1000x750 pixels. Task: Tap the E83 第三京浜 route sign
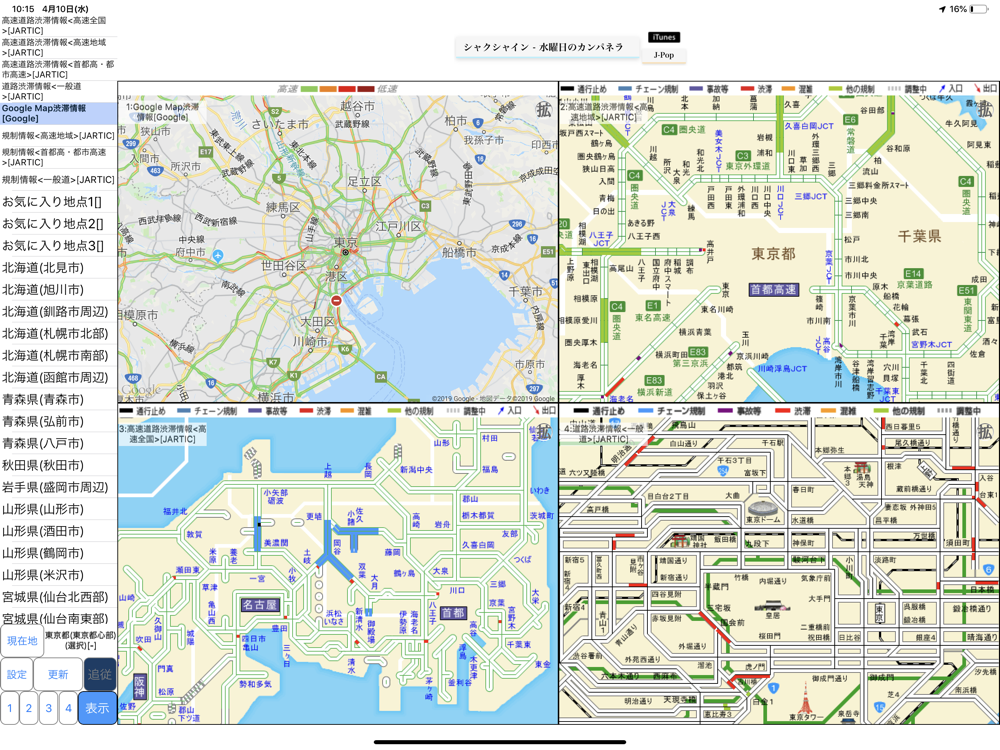[x=698, y=352]
